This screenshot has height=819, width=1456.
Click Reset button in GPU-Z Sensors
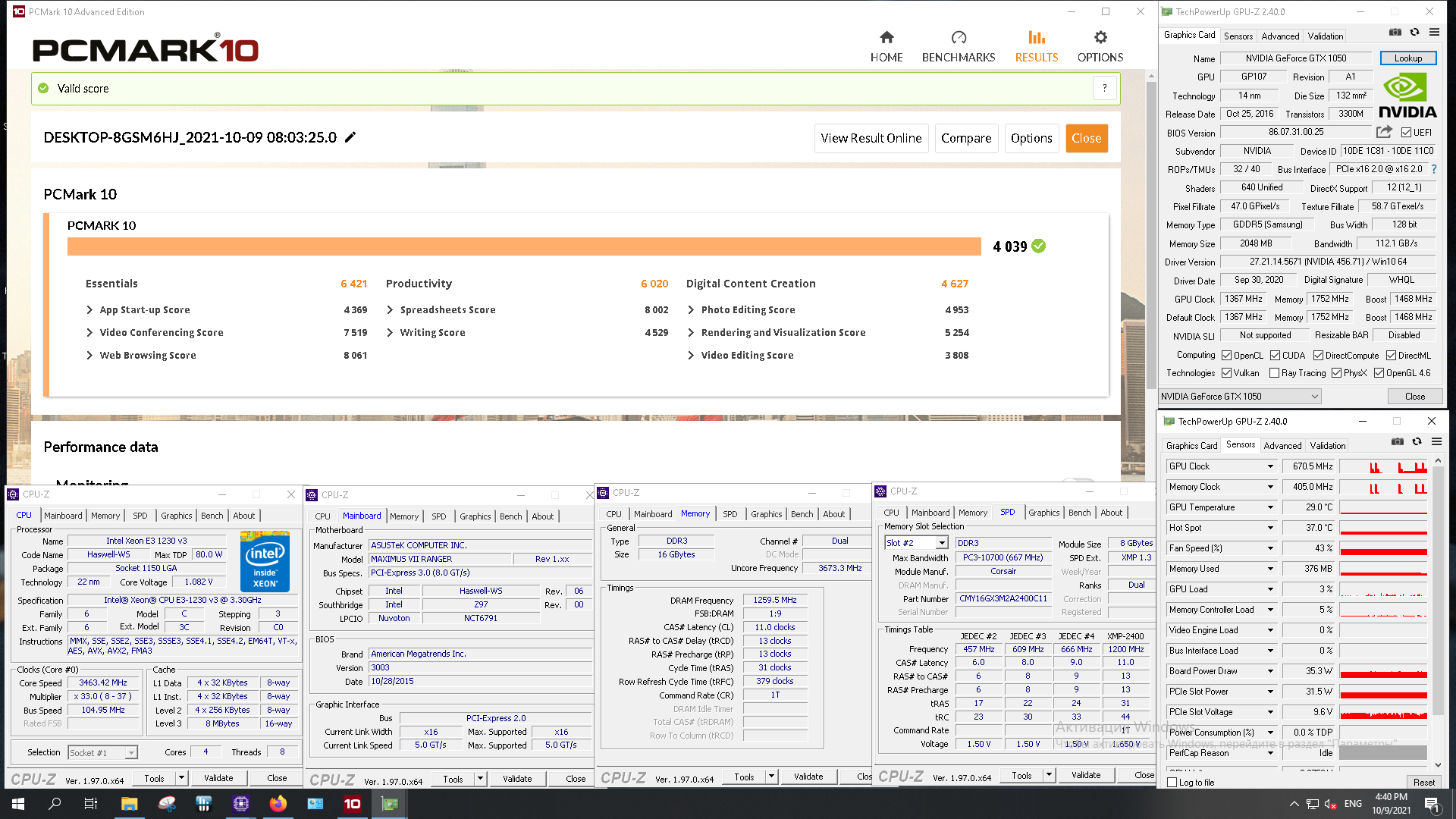tap(1423, 782)
